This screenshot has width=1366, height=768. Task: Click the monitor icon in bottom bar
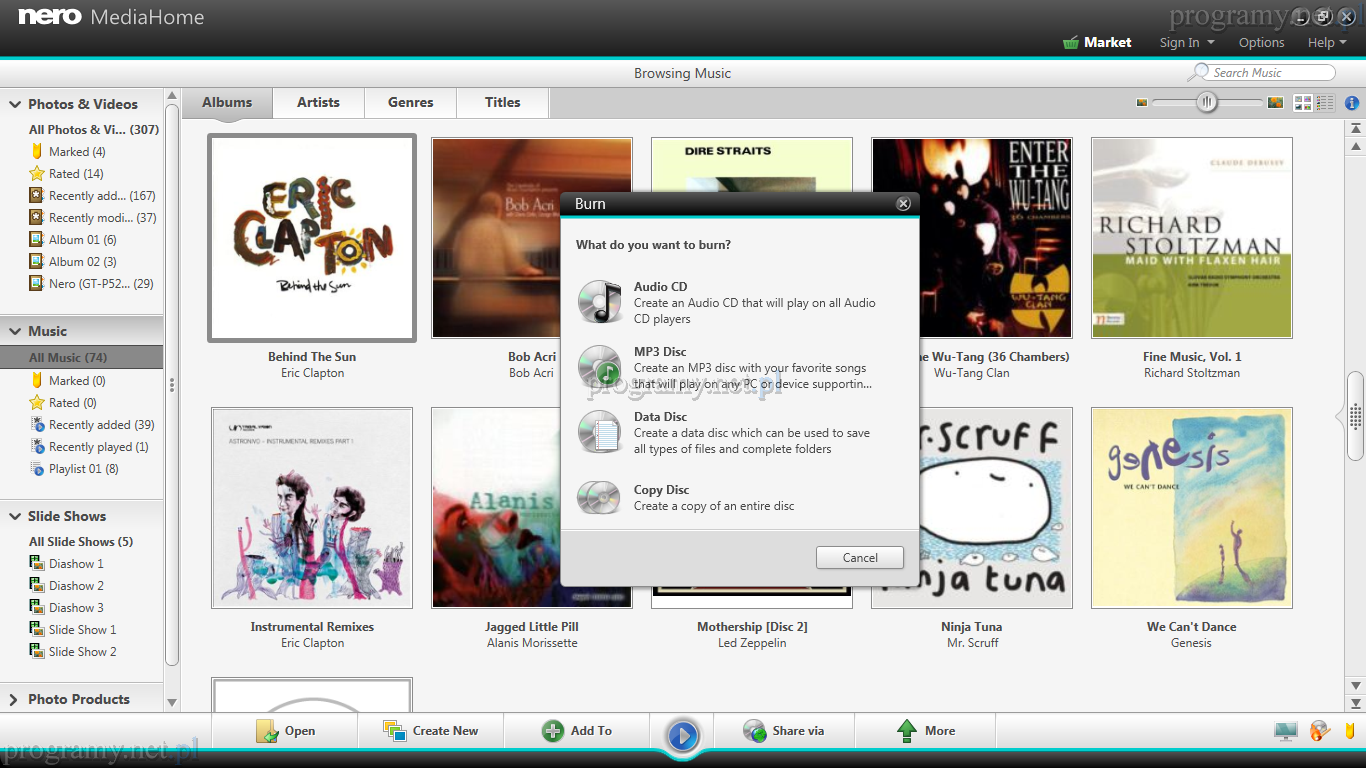pyautogui.click(x=1286, y=731)
